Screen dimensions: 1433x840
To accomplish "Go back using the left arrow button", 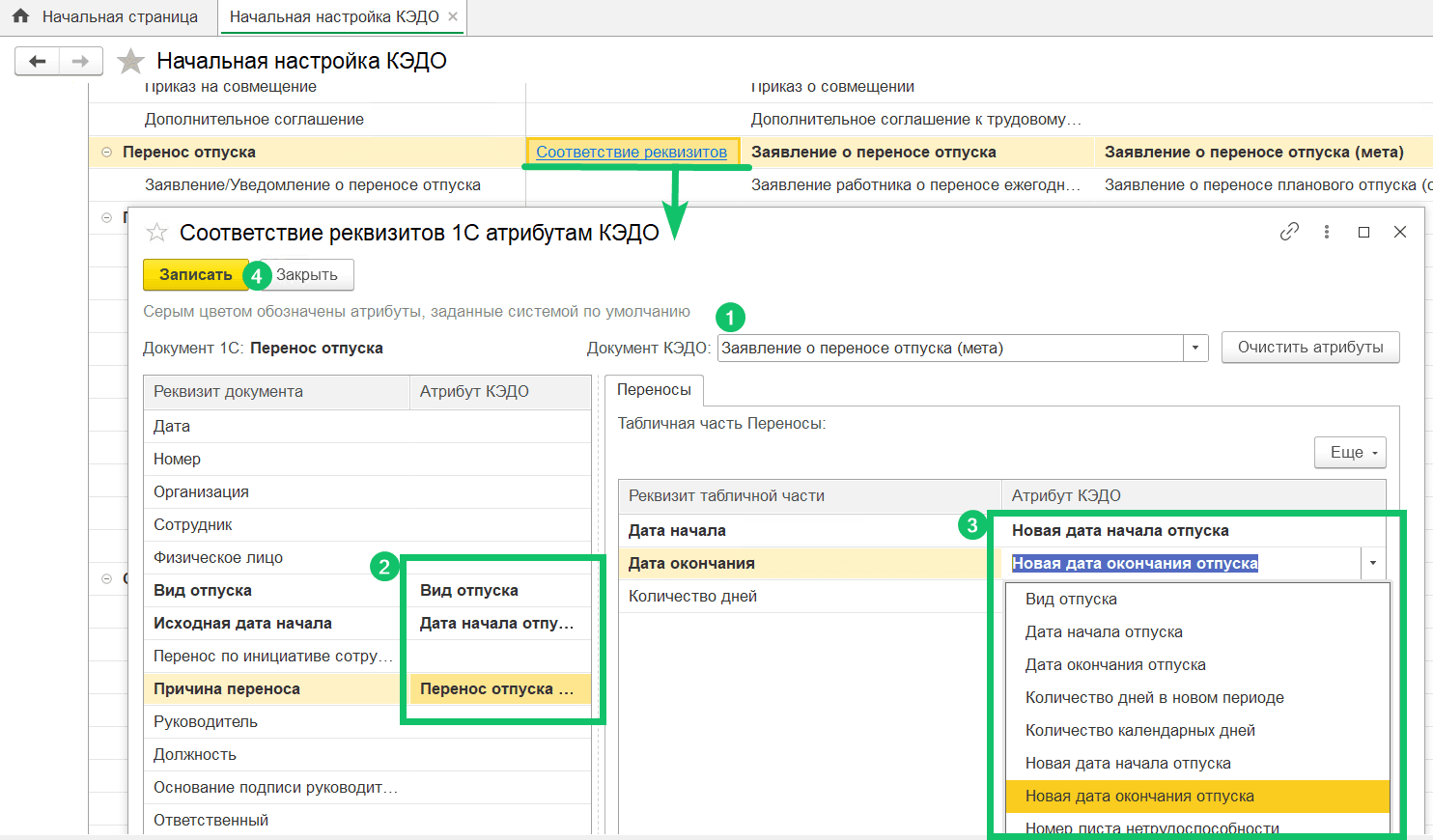I will pyautogui.click(x=38, y=62).
